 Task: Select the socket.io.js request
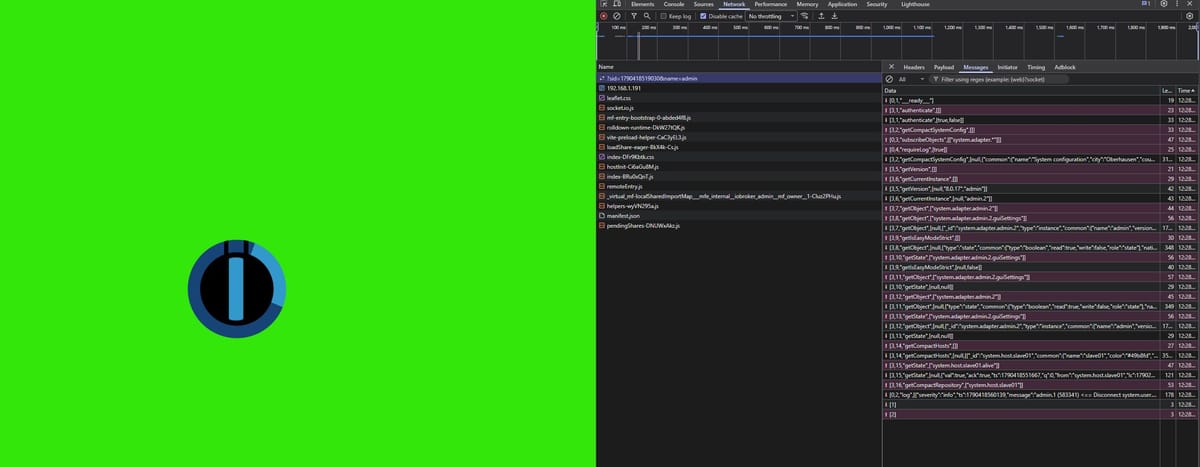pos(739,108)
